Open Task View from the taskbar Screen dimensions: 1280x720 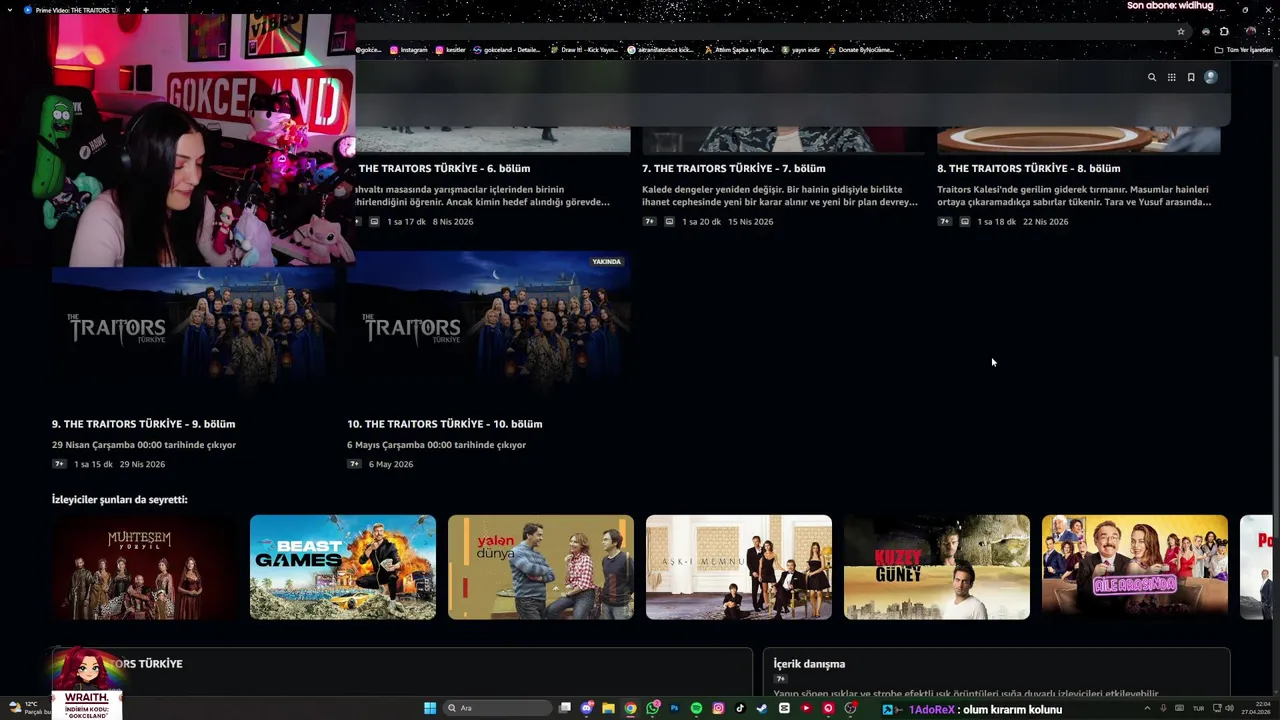coord(565,708)
